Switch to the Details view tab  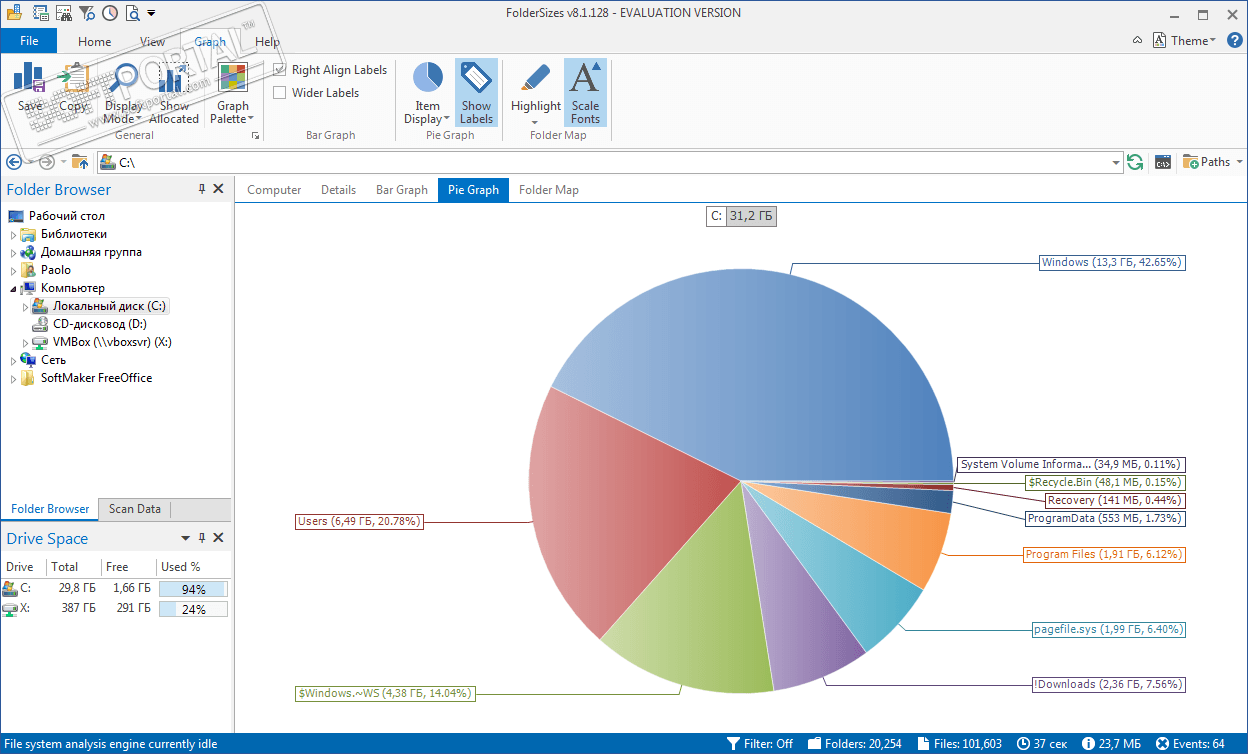coord(339,190)
